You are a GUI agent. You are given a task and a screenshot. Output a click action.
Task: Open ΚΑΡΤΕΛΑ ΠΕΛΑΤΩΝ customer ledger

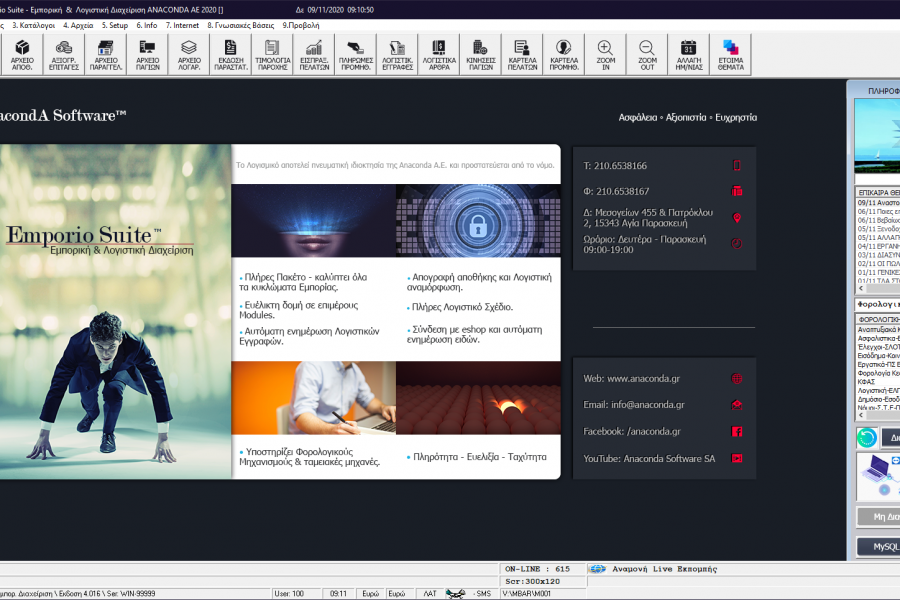coord(522,55)
